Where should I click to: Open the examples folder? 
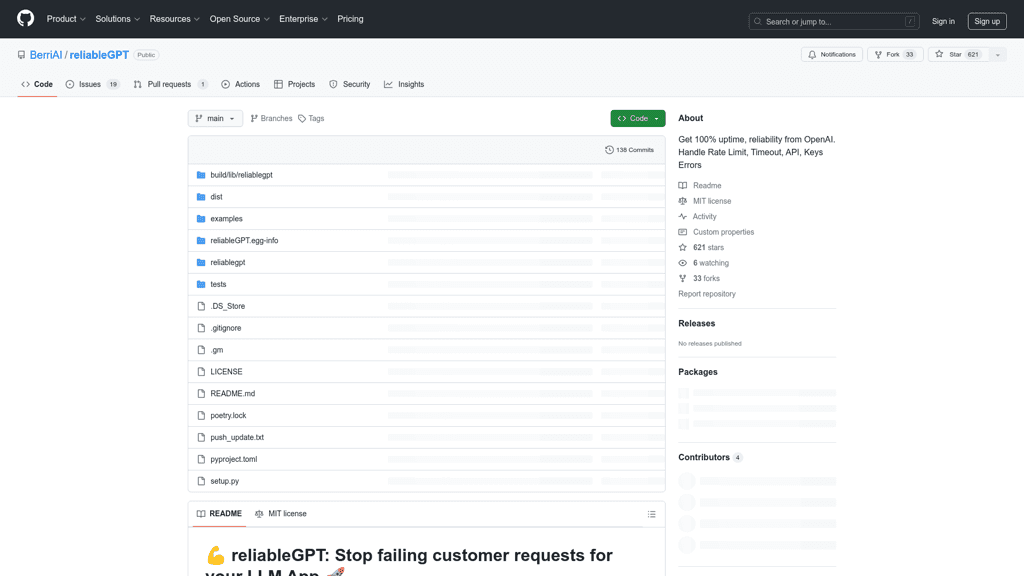(226, 219)
